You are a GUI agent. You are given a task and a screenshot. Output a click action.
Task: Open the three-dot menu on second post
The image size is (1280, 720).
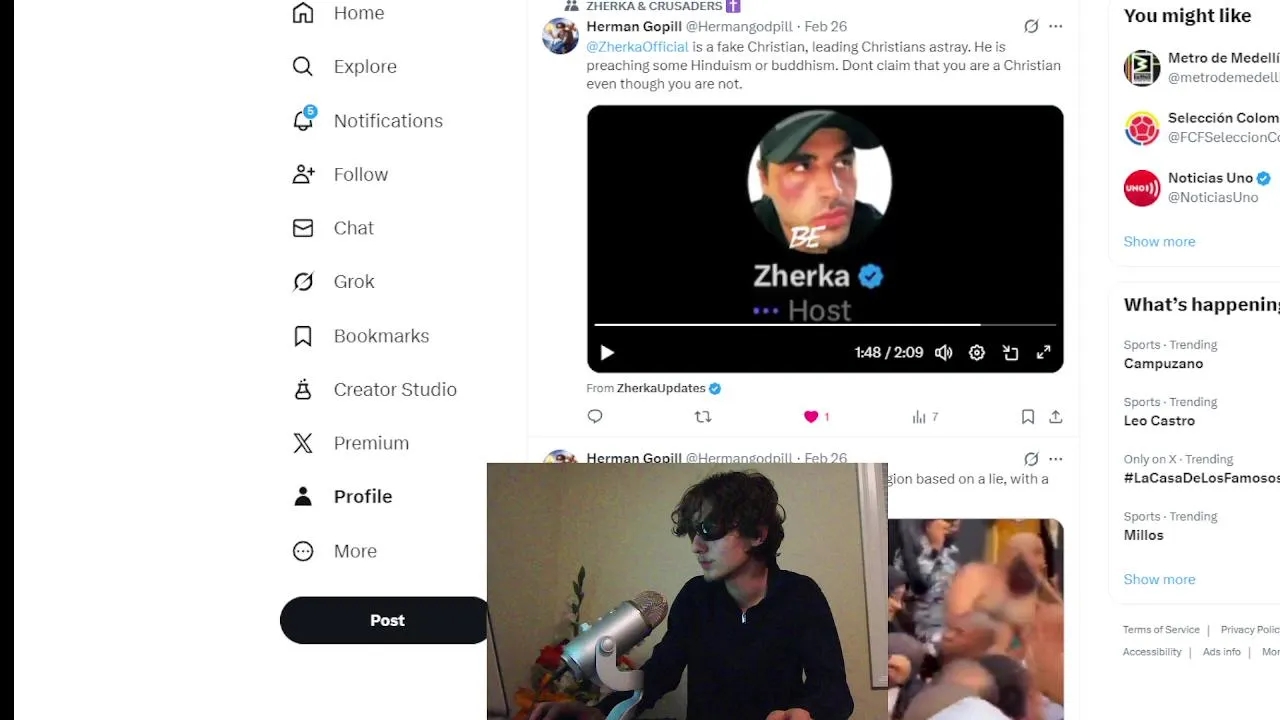pos(1055,459)
